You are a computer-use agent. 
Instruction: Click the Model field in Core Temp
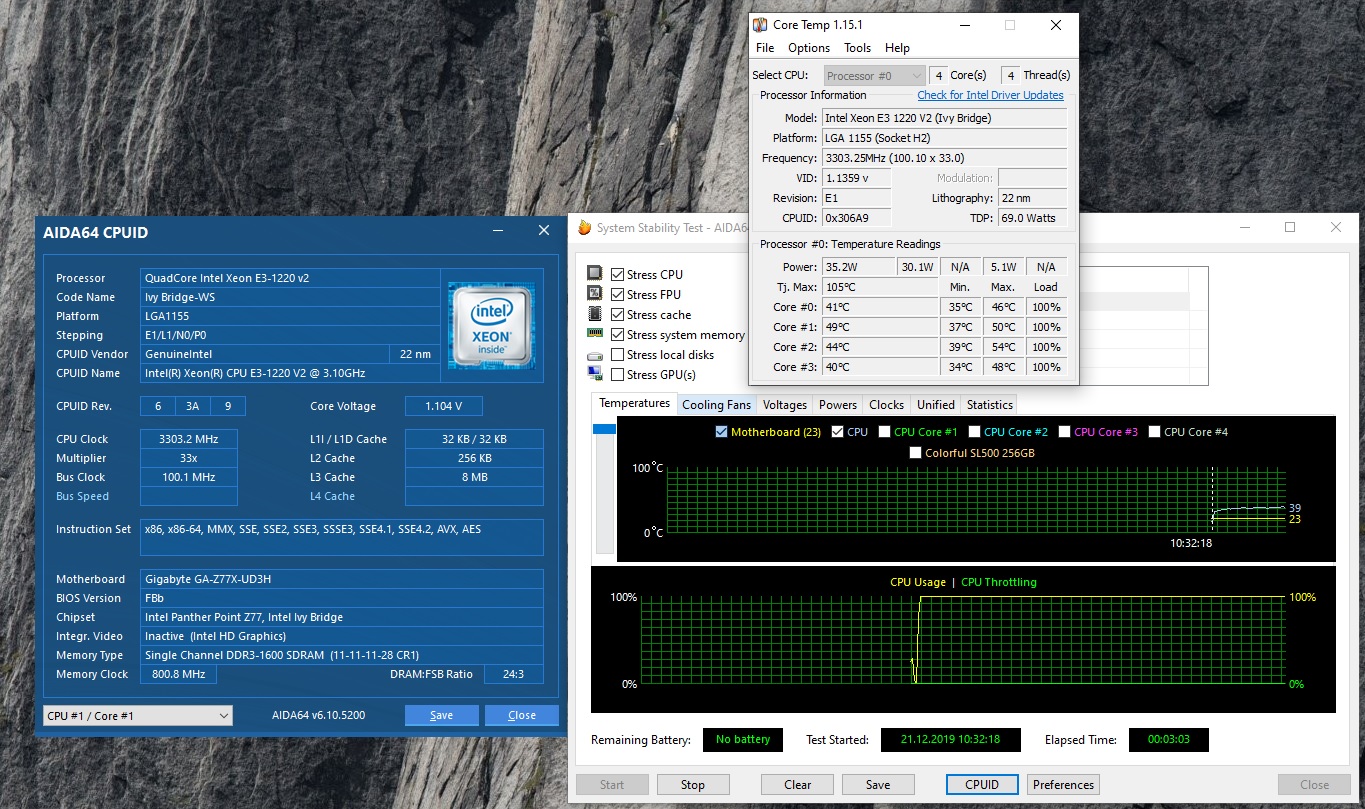944,118
